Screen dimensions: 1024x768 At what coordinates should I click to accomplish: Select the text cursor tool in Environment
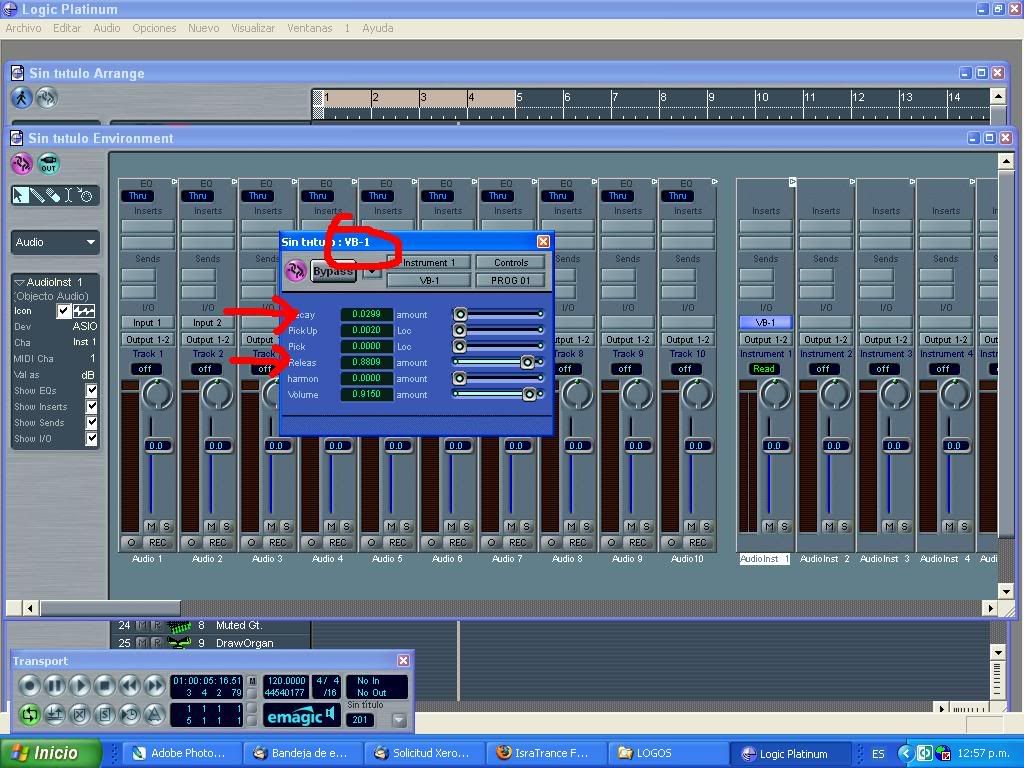click(x=68, y=195)
